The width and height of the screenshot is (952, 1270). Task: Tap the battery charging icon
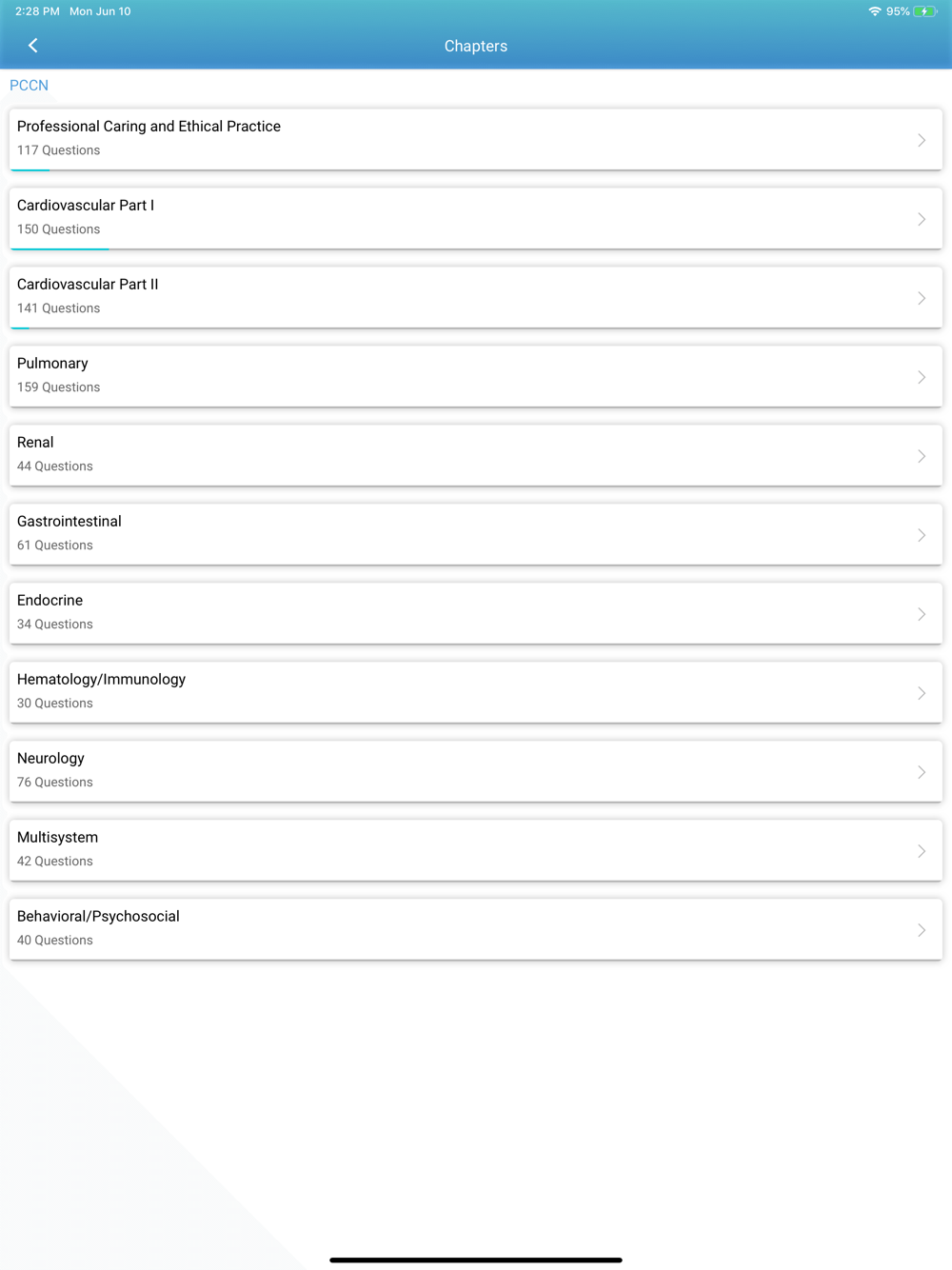(x=924, y=11)
